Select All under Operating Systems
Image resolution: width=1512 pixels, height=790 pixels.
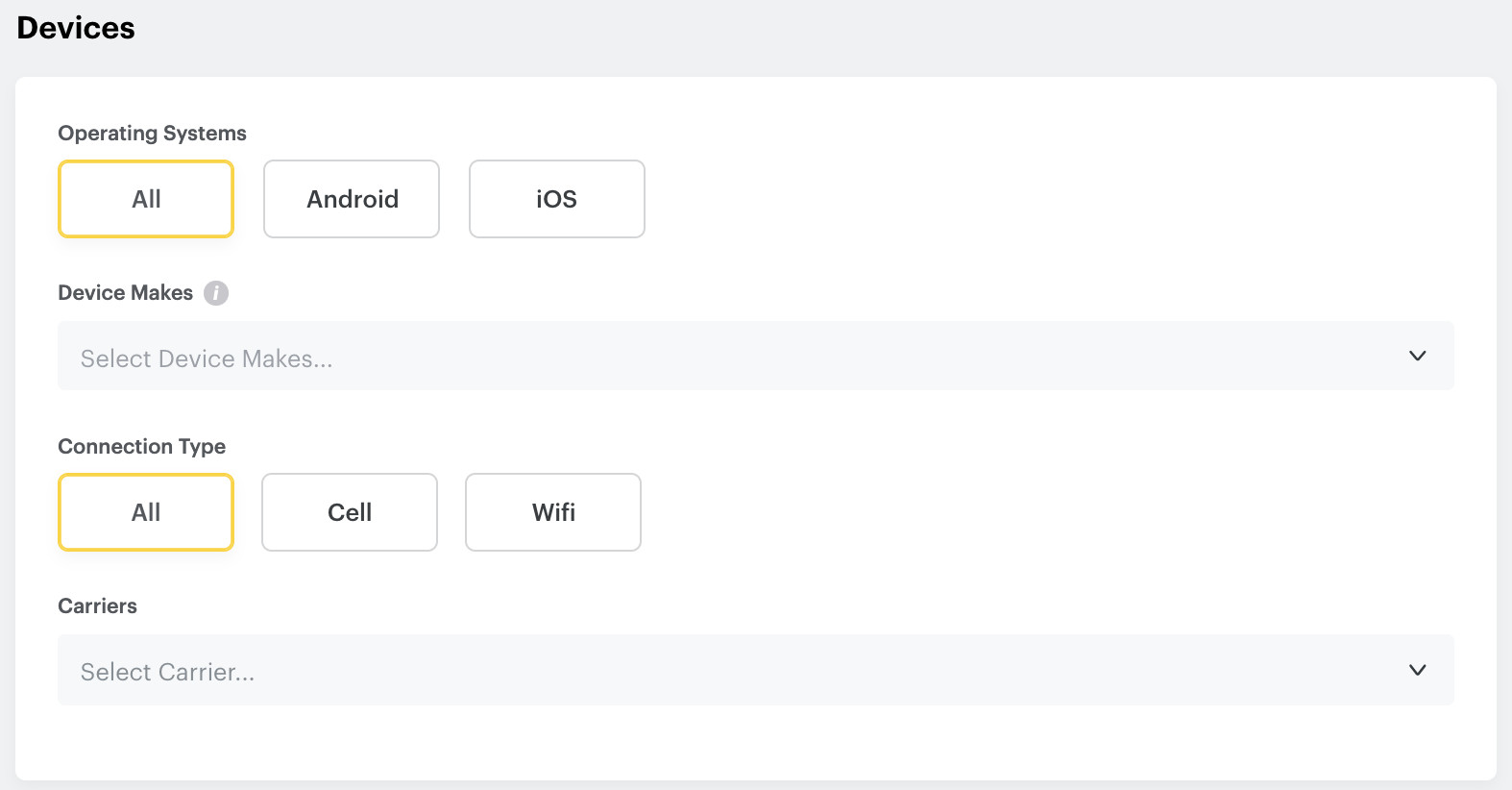coord(146,199)
